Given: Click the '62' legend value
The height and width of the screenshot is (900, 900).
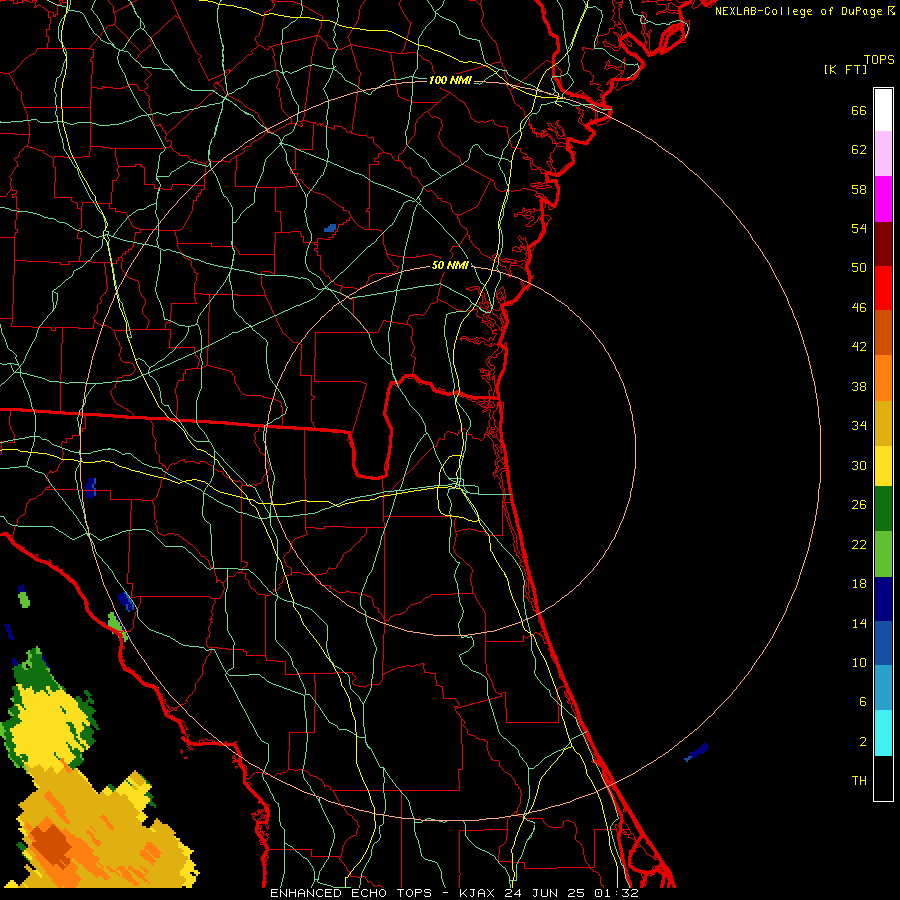Looking at the screenshot, I should [859, 150].
